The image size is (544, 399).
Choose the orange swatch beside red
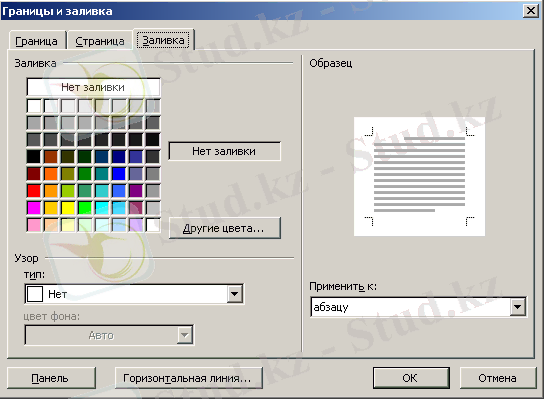[x=51, y=191]
